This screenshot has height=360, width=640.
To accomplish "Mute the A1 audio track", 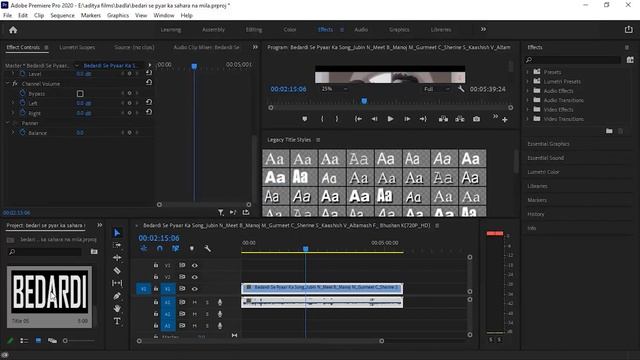I will pyautogui.click(x=195, y=302).
